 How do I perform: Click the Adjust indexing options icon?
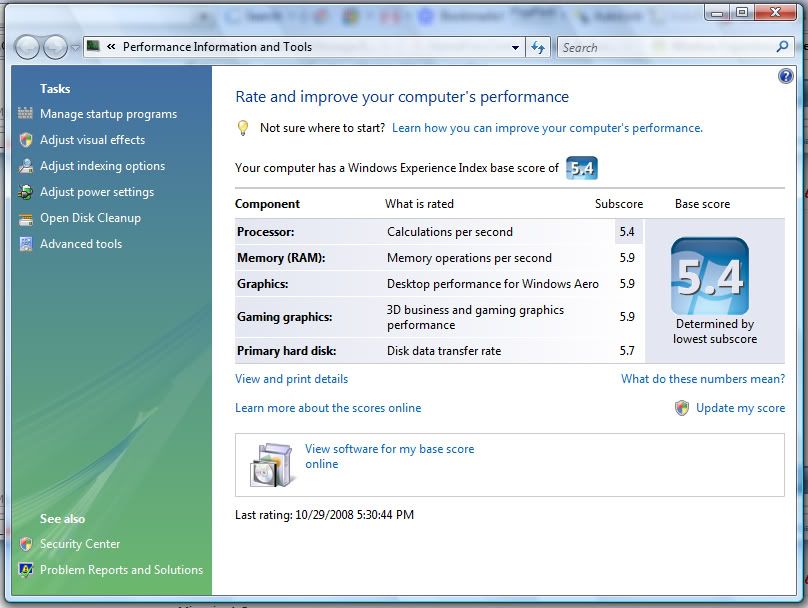(25, 166)
